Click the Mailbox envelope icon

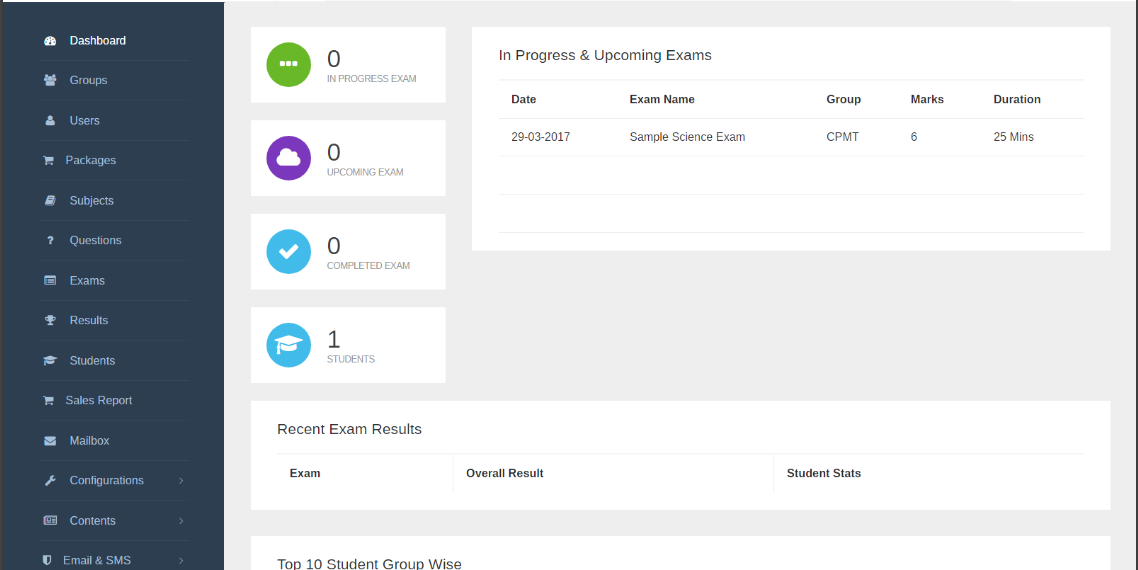click(50, 441)
